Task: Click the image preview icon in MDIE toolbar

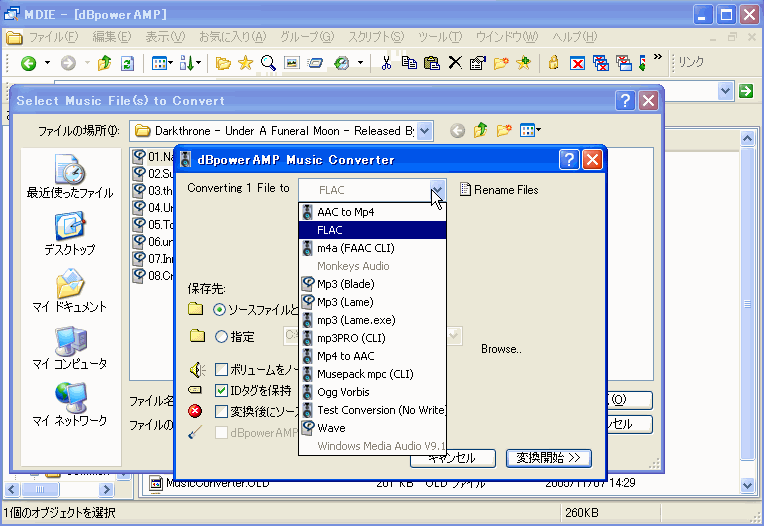Action: click(291, 63)
